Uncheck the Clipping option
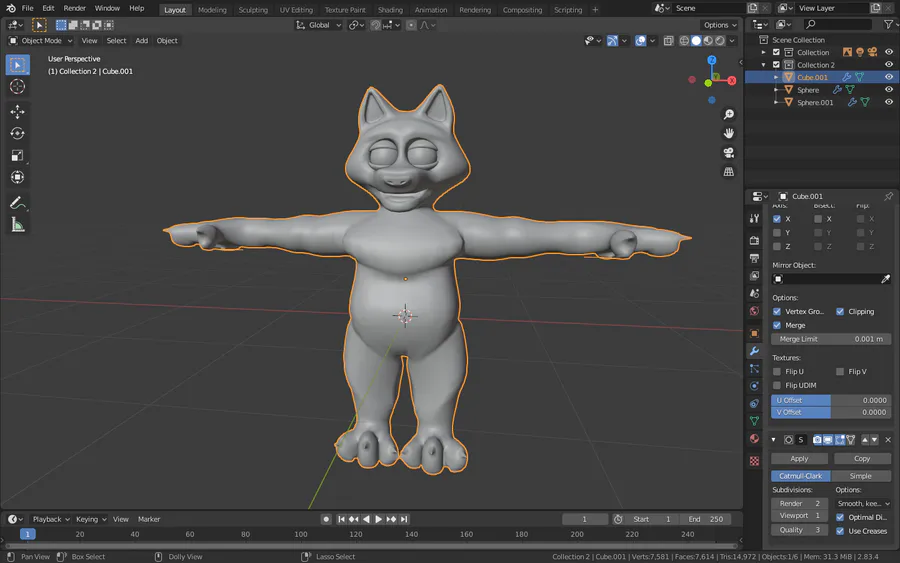Screen dimensions: 900x563 pyautogui.click(x=840, y=312)
